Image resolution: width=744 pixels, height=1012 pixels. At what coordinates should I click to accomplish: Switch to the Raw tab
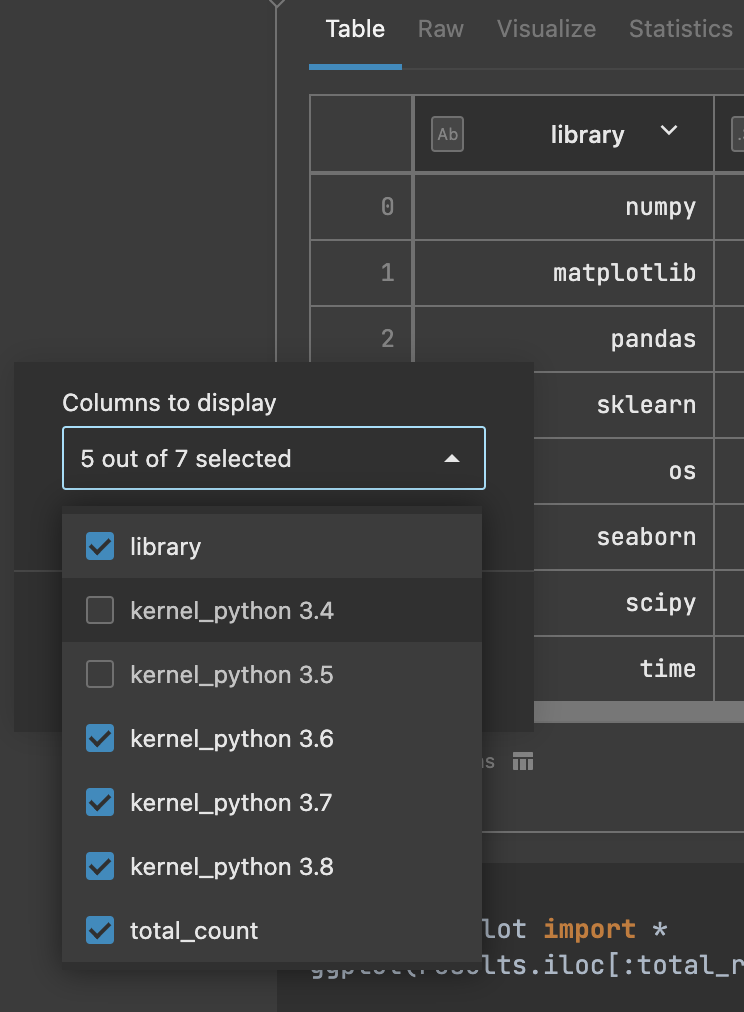click(x=440, y=29)
